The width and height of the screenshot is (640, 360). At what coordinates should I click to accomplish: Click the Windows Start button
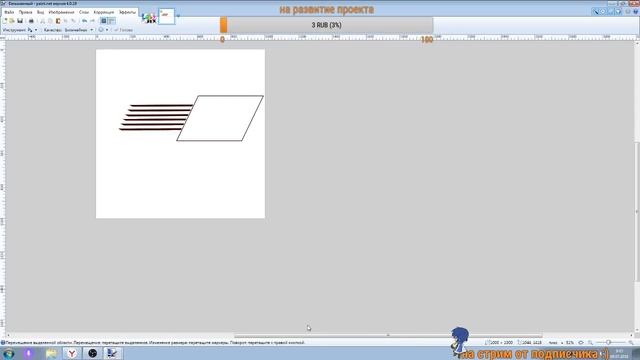[x=9, y=353]
